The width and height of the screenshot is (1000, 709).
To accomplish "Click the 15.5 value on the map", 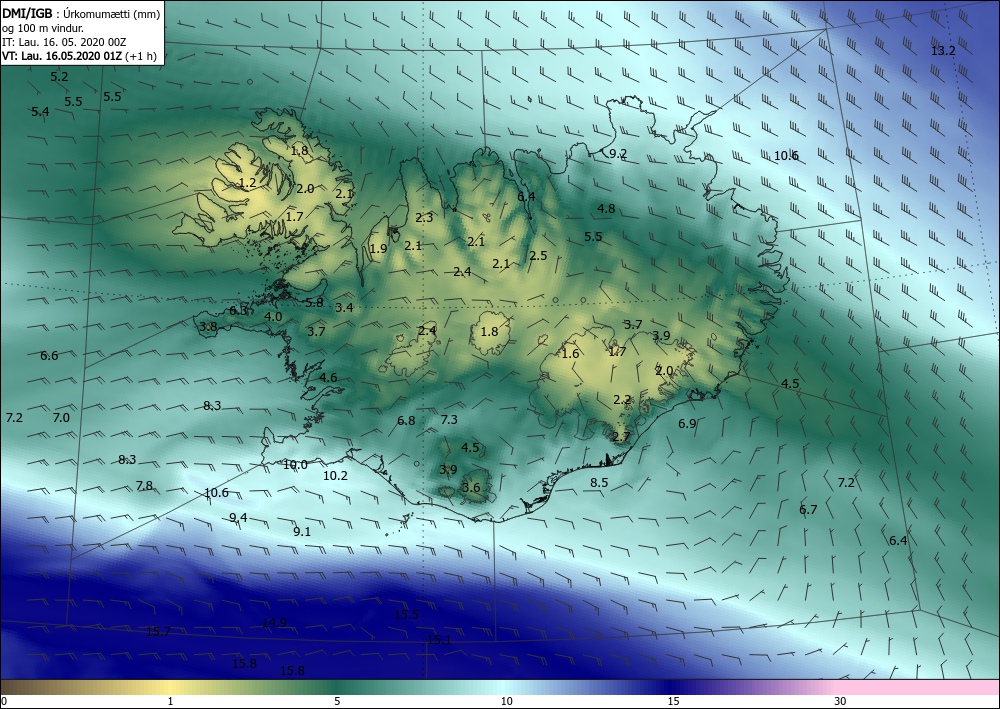I will (x=406, y=615).
